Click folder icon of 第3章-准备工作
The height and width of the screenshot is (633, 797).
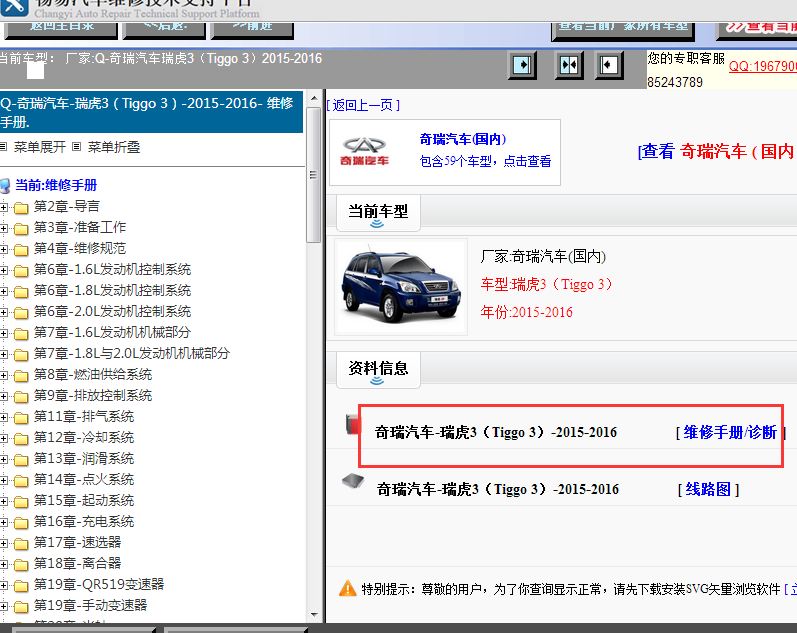coord(21,228)
